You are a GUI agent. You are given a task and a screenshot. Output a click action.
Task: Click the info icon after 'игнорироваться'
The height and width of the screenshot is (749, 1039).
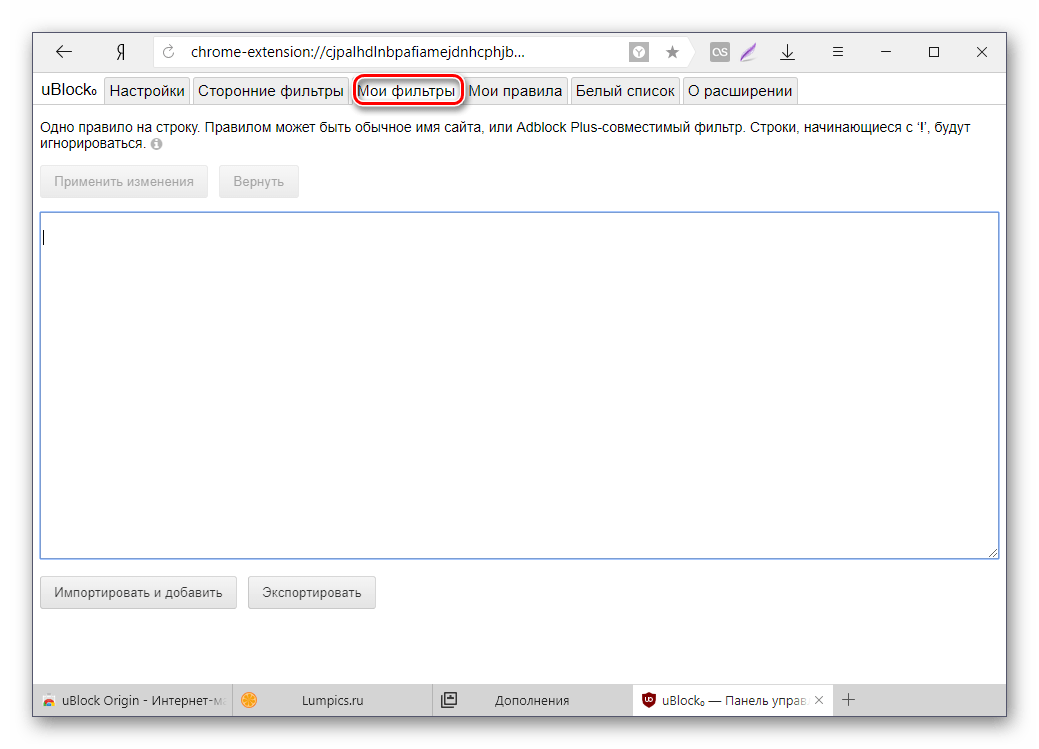point(156,145)
